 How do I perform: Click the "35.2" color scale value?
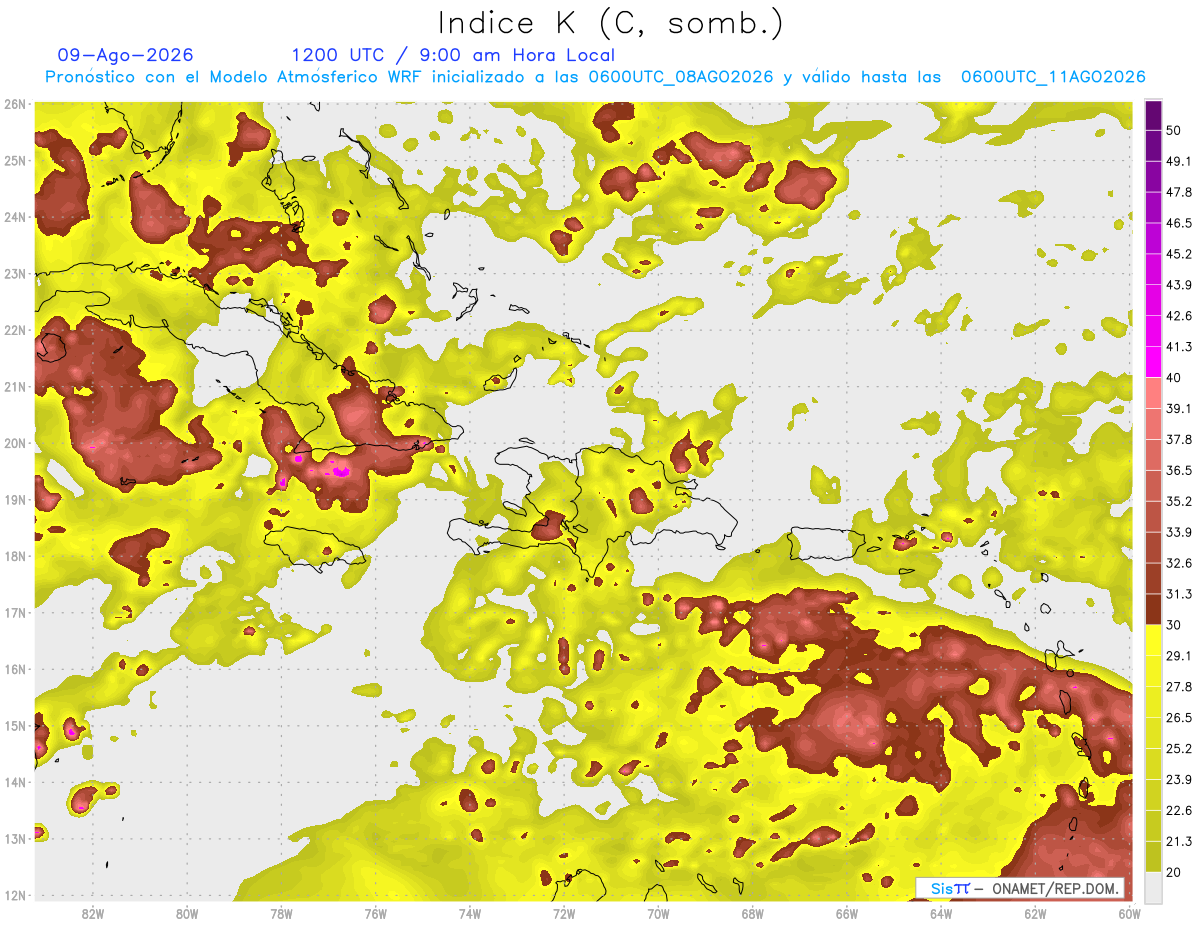tap(1179, 501)
